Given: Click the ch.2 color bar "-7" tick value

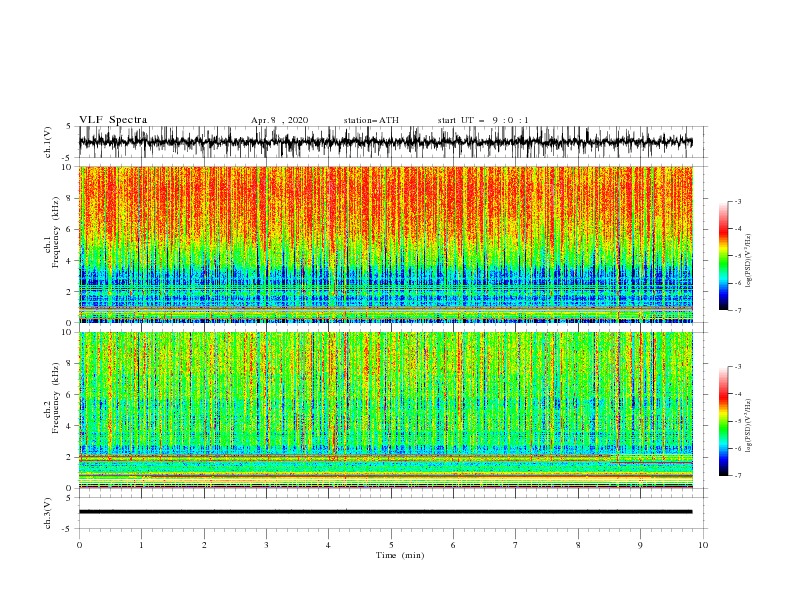Looking at the screenshot, I should tap(737, 476).
